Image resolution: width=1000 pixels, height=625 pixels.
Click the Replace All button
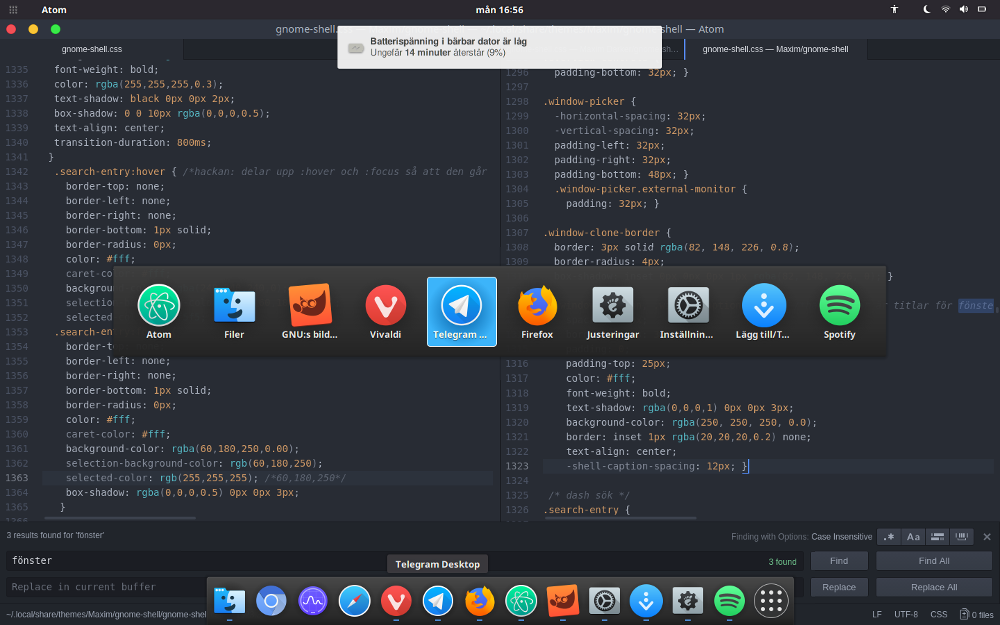934,587
